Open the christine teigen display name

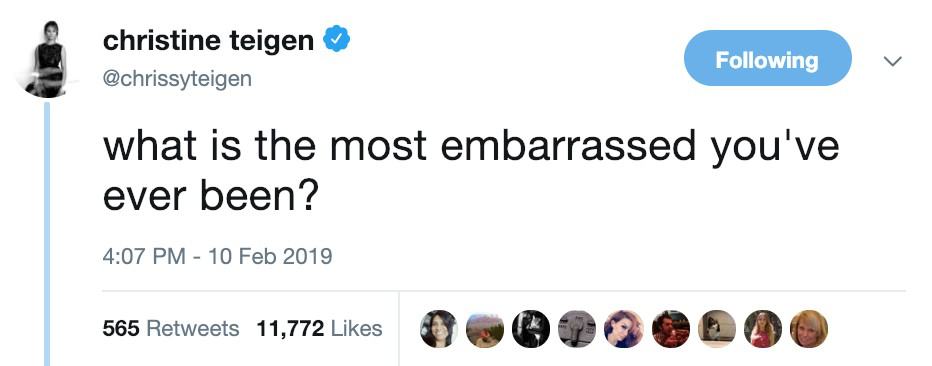pos(208,40)
